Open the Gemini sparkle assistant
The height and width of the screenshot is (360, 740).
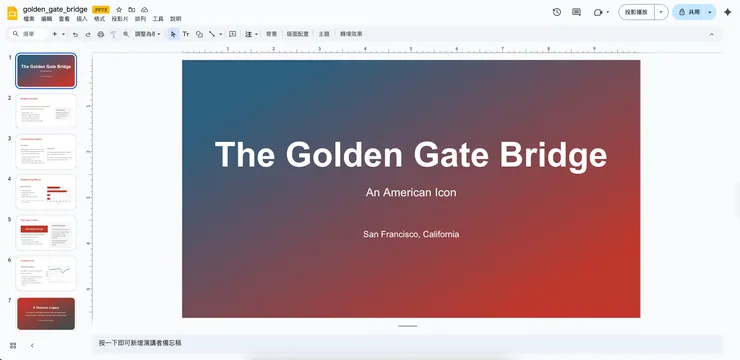(727, 12)
